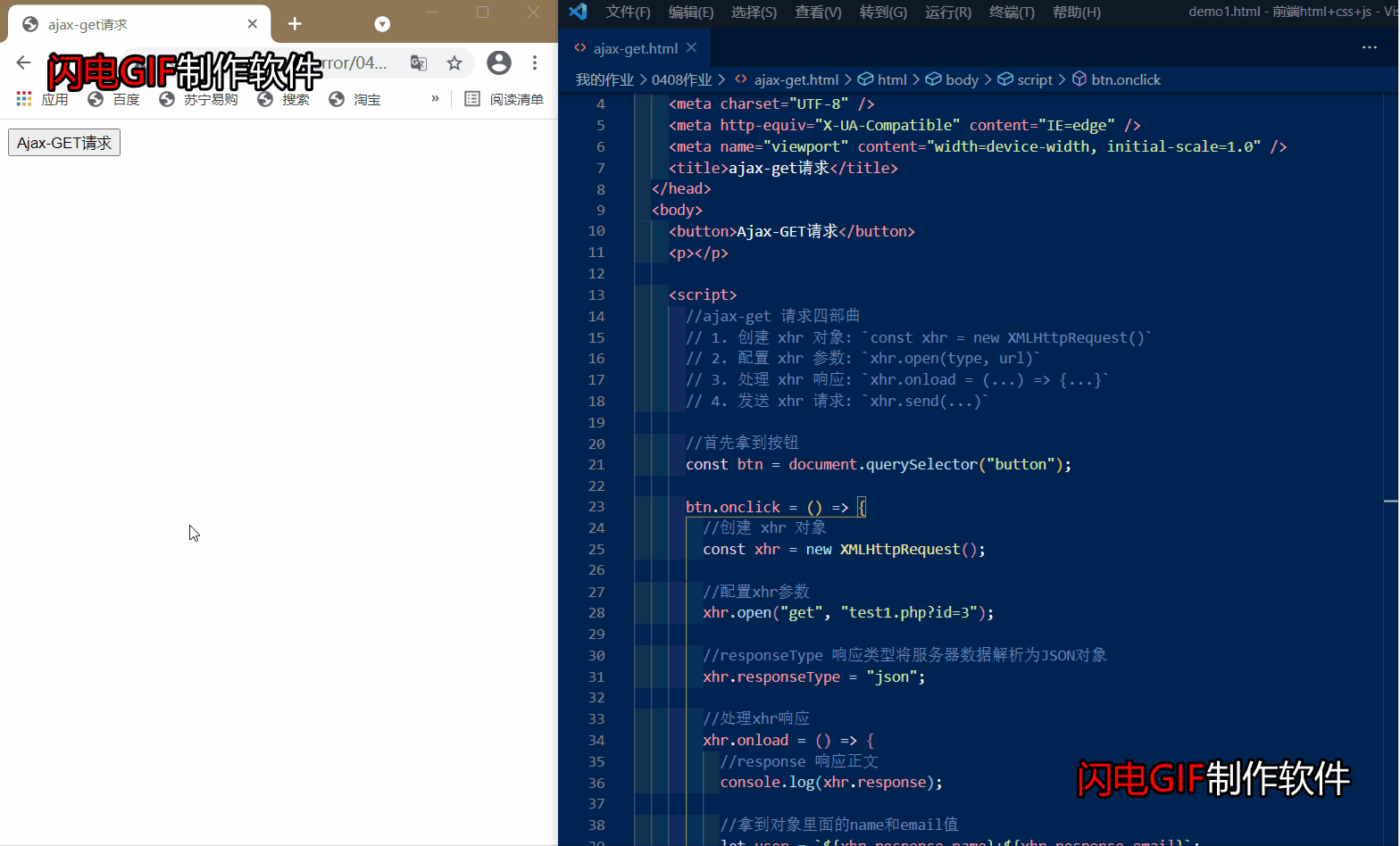The width and height of the screenshot is (1400, 846).
Task: Go back in Chrome browser
Action: (23, 62)
